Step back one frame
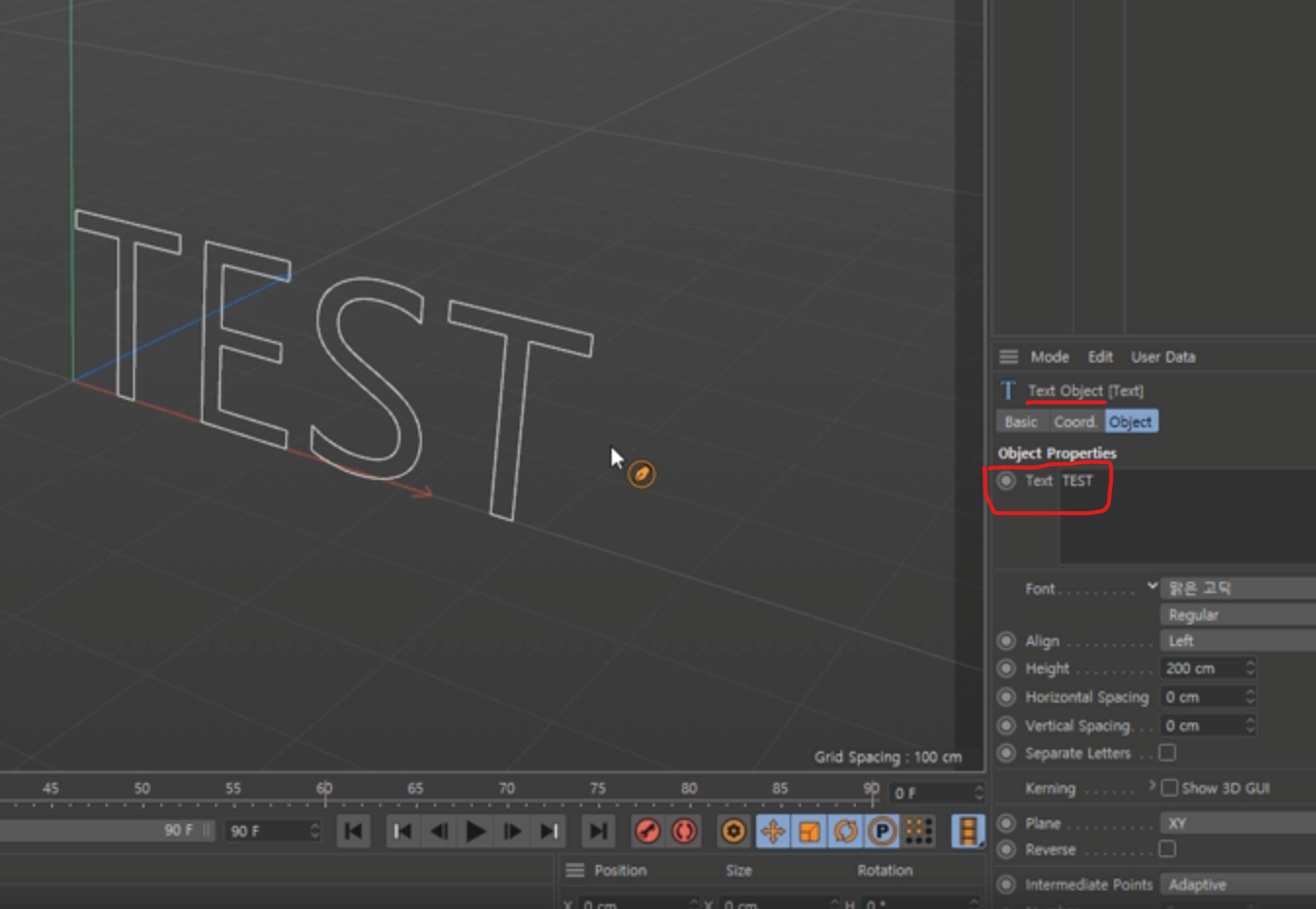 (x=439, y=831)
